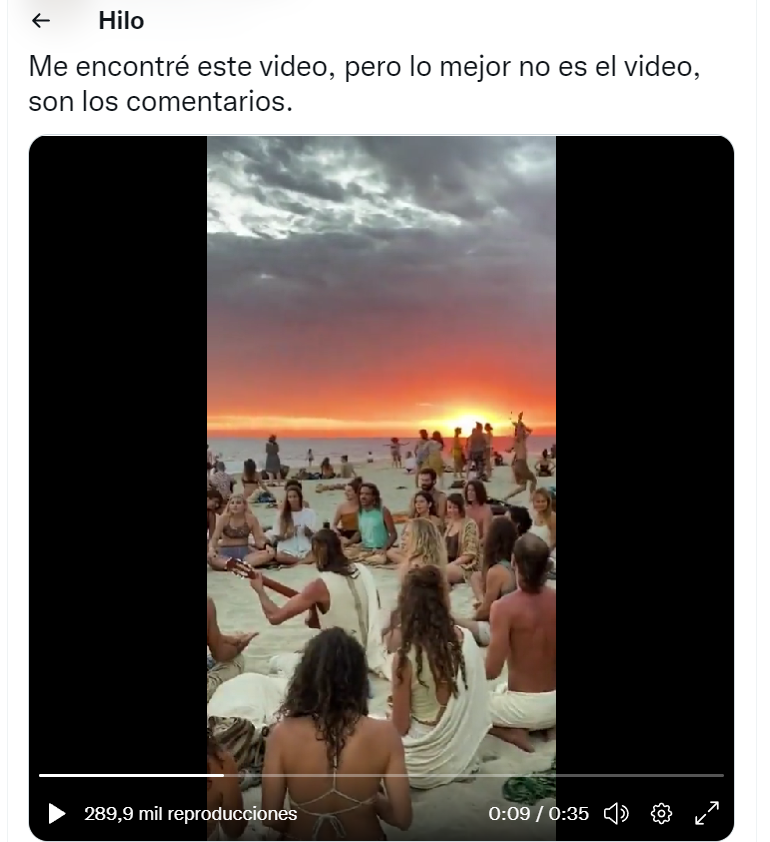770x842 pixels.
Task: Seek to the middle of the progress bar
Action: pos(381,775)
